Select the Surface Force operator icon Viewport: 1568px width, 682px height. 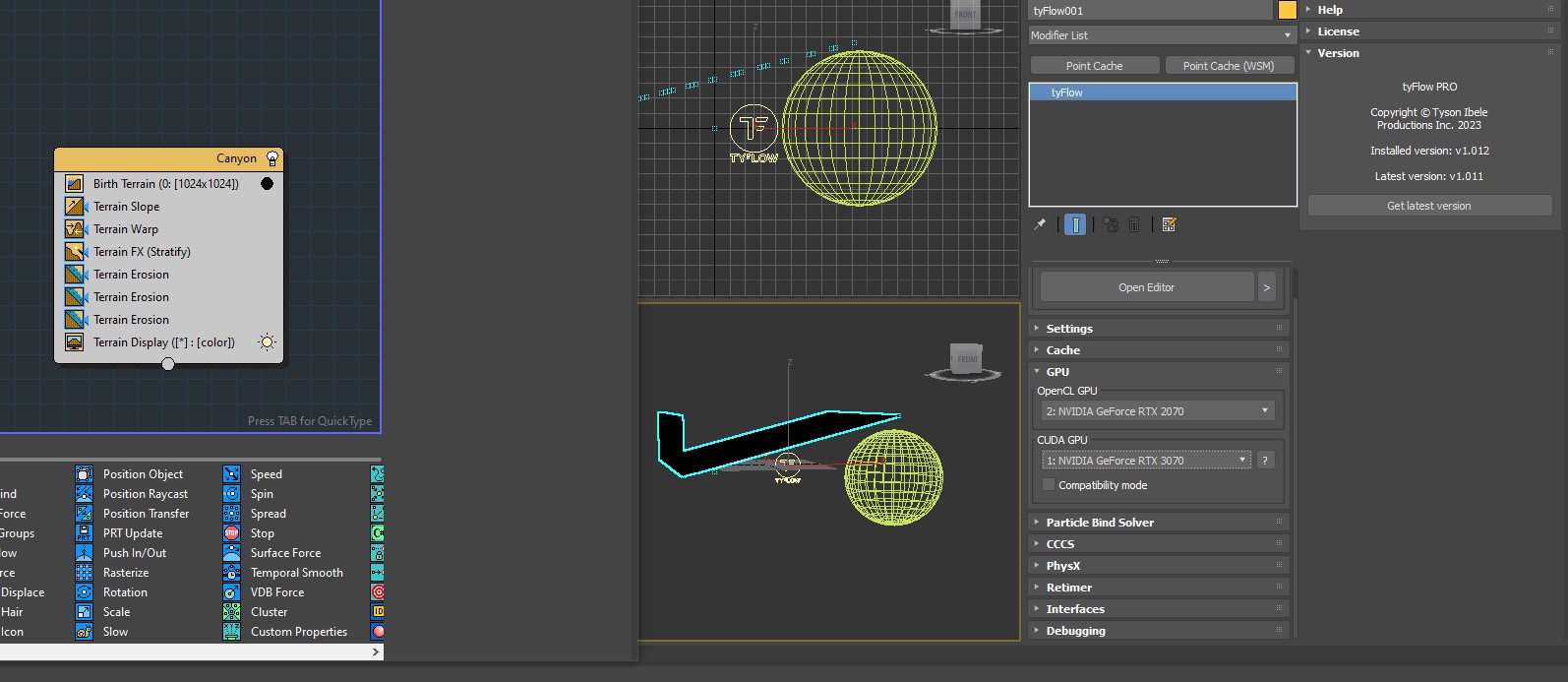232,553
